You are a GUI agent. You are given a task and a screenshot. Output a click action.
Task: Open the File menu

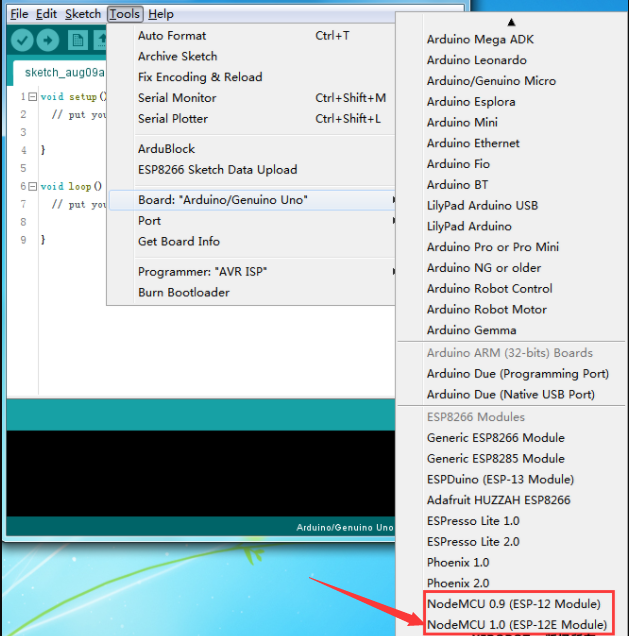(19, 14)
